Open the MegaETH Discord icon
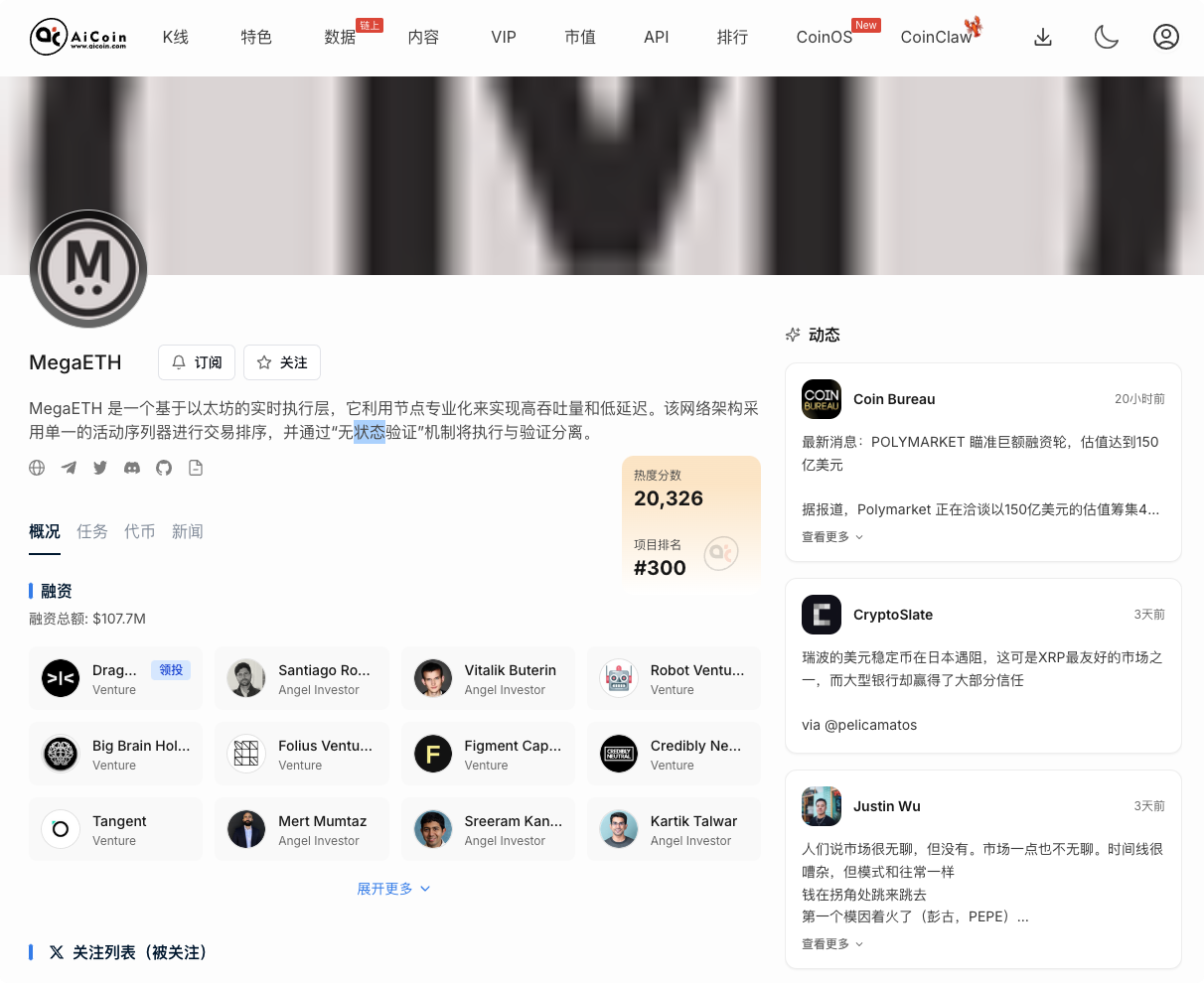Image resolution: width=1204 pixels, height=983 pixels. (132, 468)
